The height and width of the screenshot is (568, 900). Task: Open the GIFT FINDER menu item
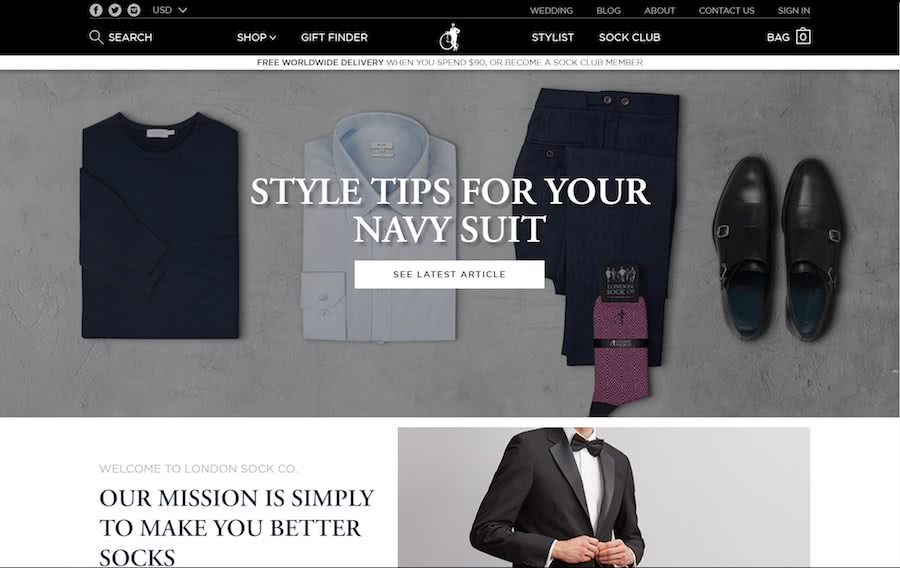coord(334,37)
